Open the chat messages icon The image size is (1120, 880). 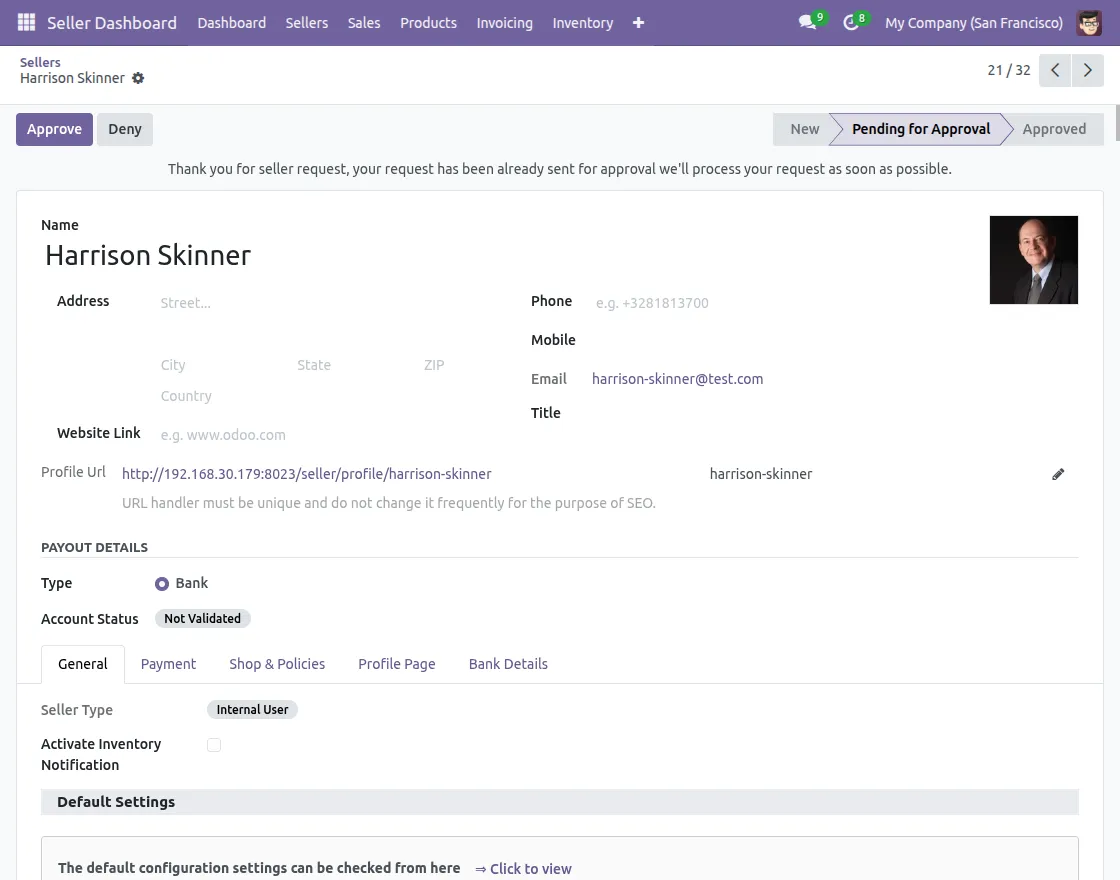coord(807,22)
